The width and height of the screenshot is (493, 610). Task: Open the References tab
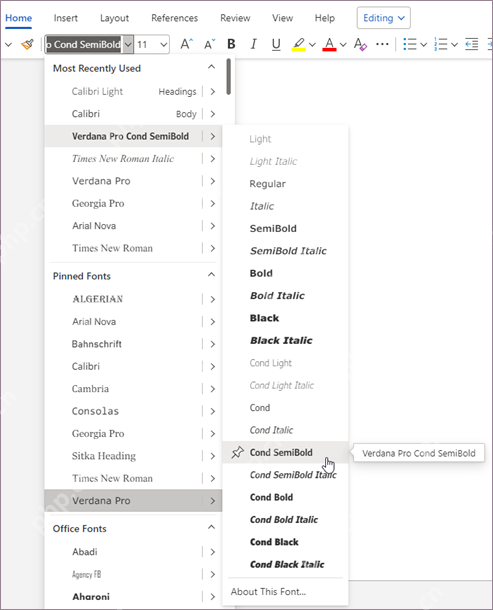pos(174,18)
